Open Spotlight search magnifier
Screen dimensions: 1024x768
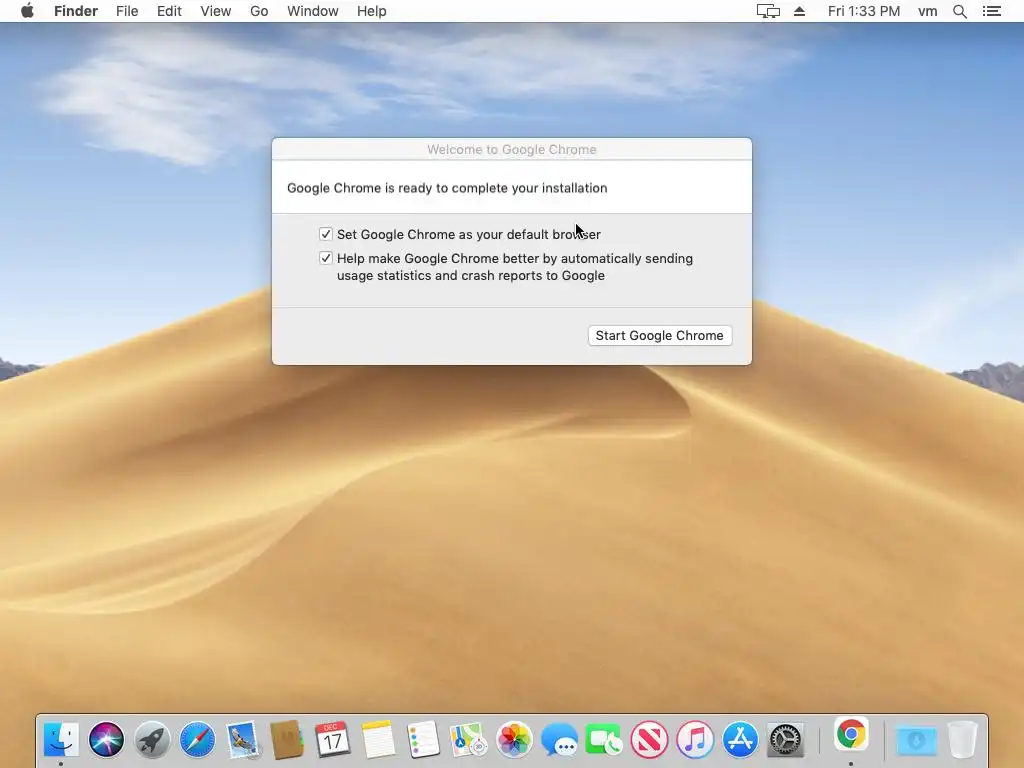[959, 11]
